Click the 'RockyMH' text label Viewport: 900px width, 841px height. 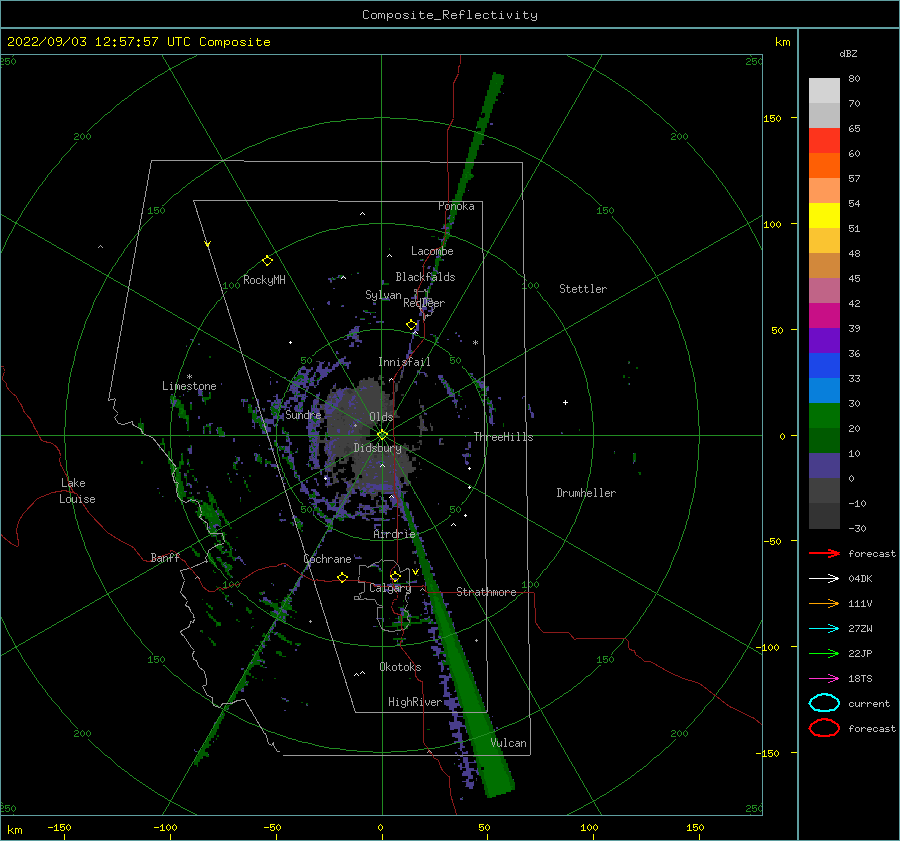(264, 280)
